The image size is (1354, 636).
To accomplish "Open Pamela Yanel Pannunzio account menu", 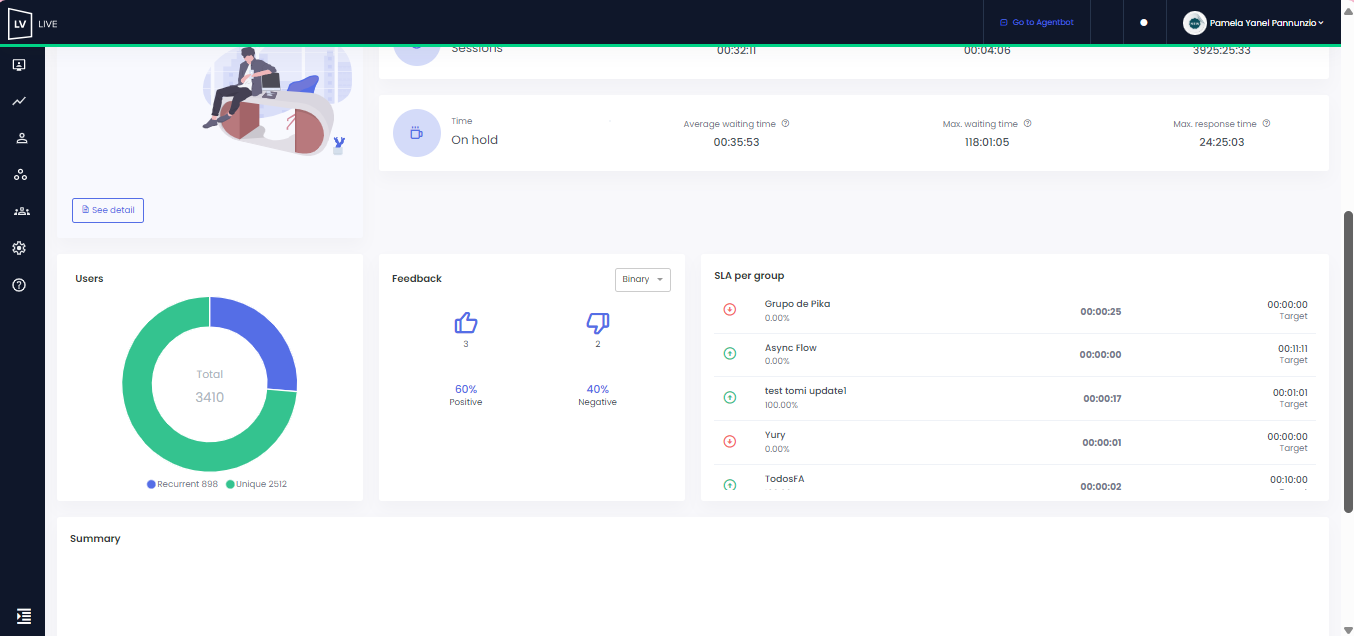I will click(x=1266, y=22).
